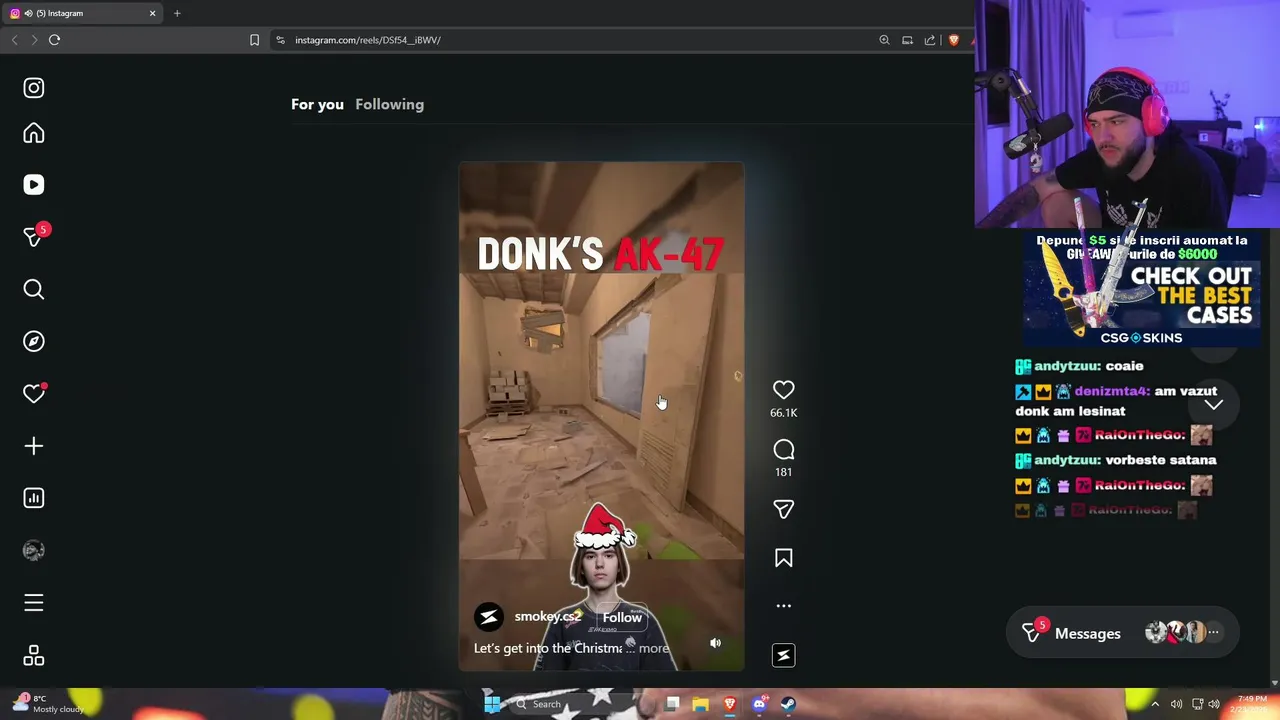Save the reel with bookmark icon
This screenshot has height=720, width=1280.
coord(783,558)
